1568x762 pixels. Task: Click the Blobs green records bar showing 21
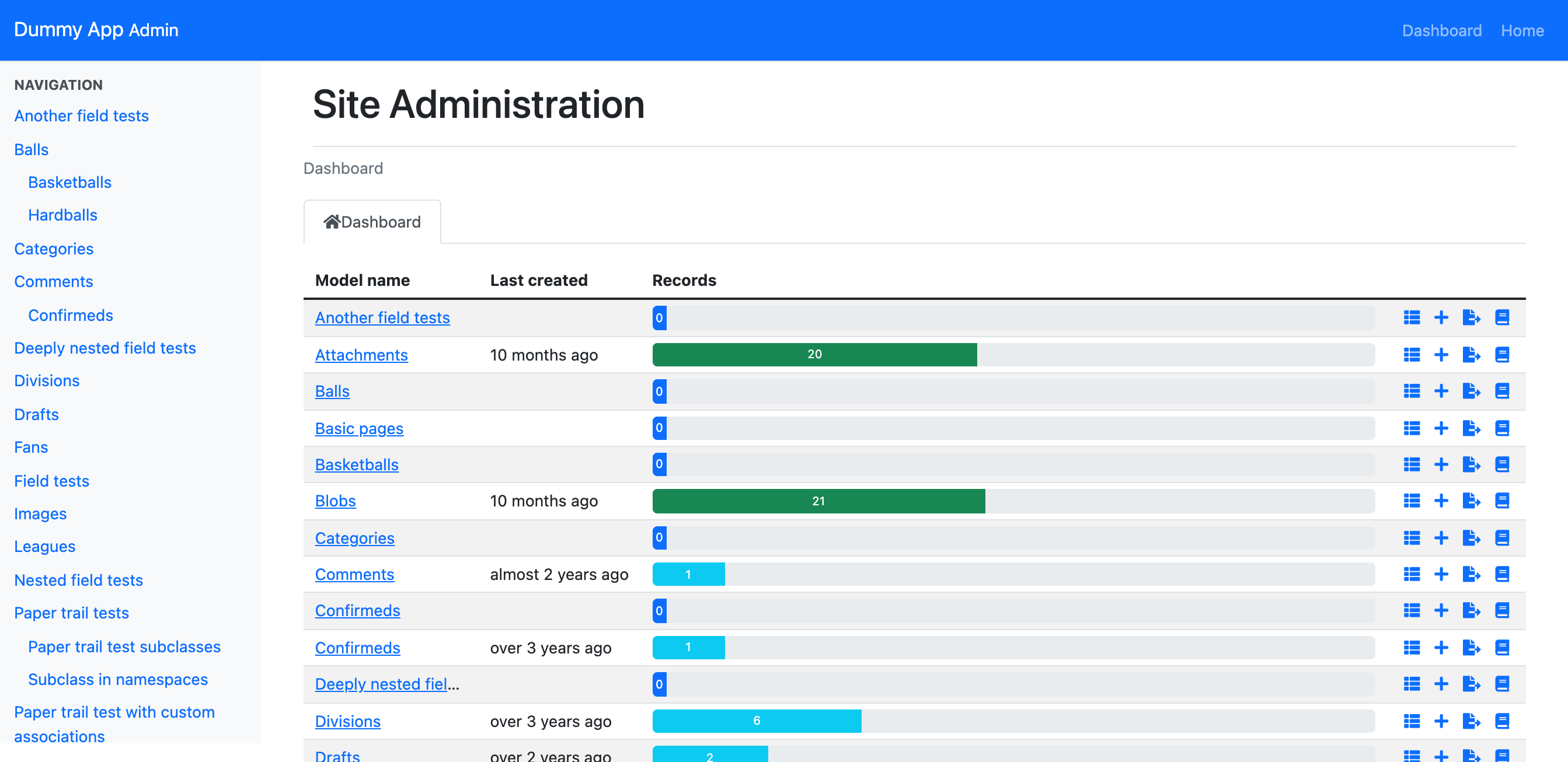click(818, 501)
